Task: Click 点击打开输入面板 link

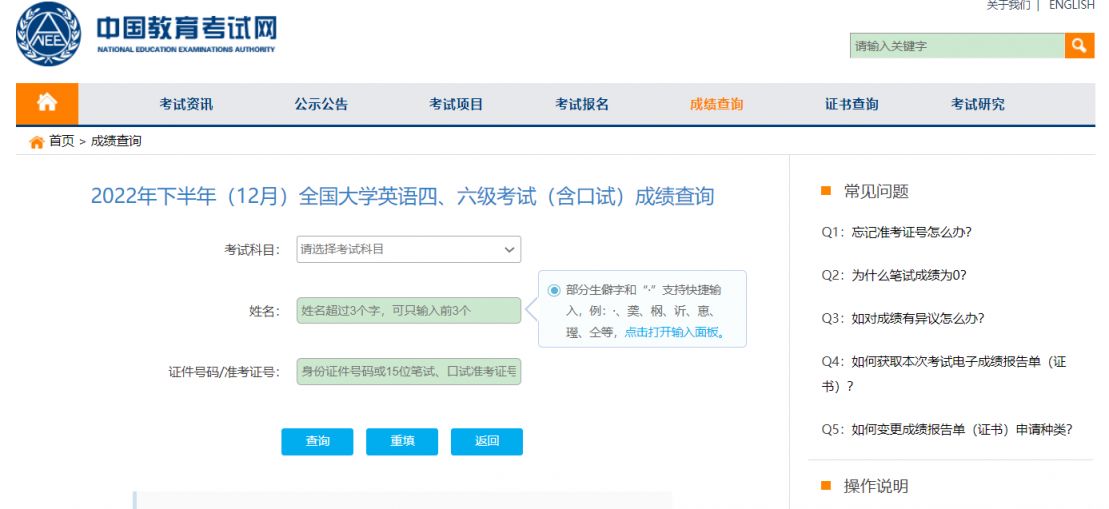Action: 674,333
